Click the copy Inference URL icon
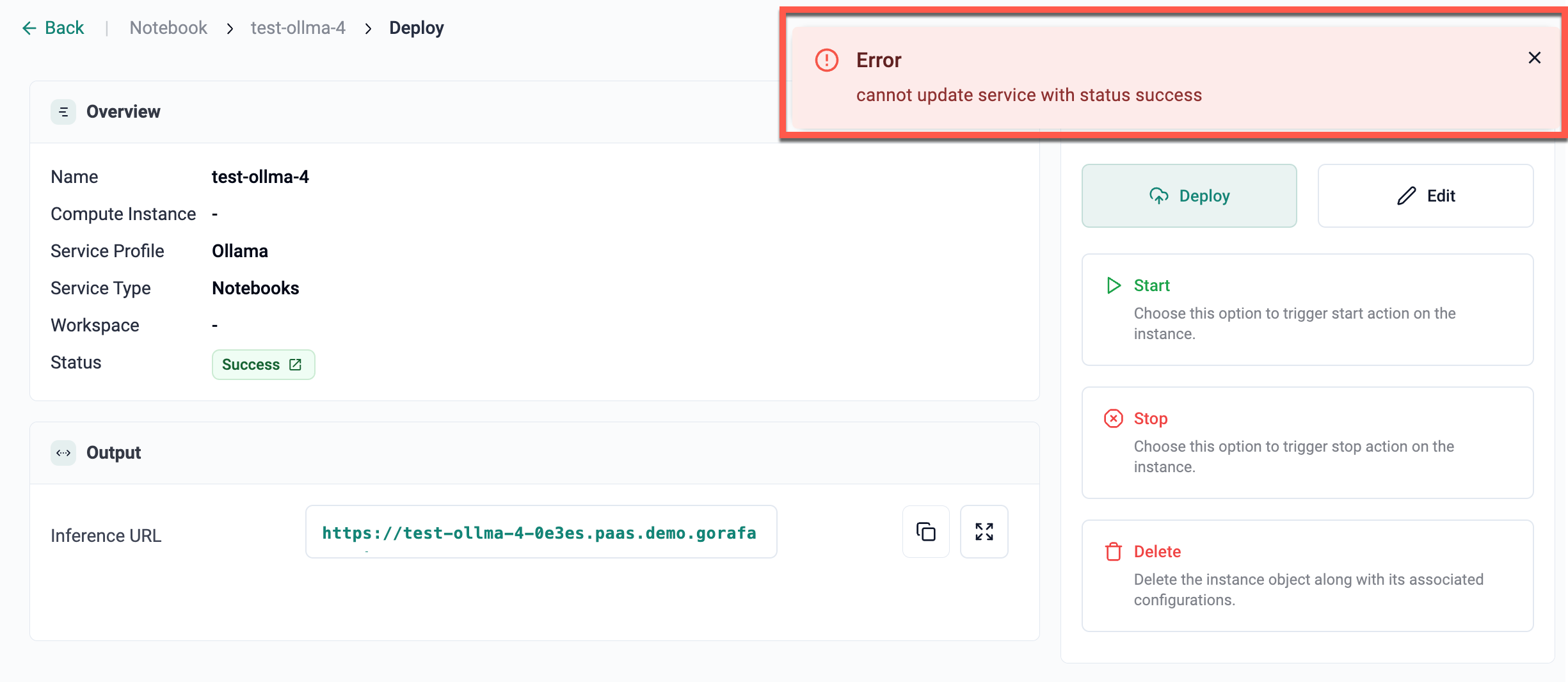 click(x=925, y=532)
